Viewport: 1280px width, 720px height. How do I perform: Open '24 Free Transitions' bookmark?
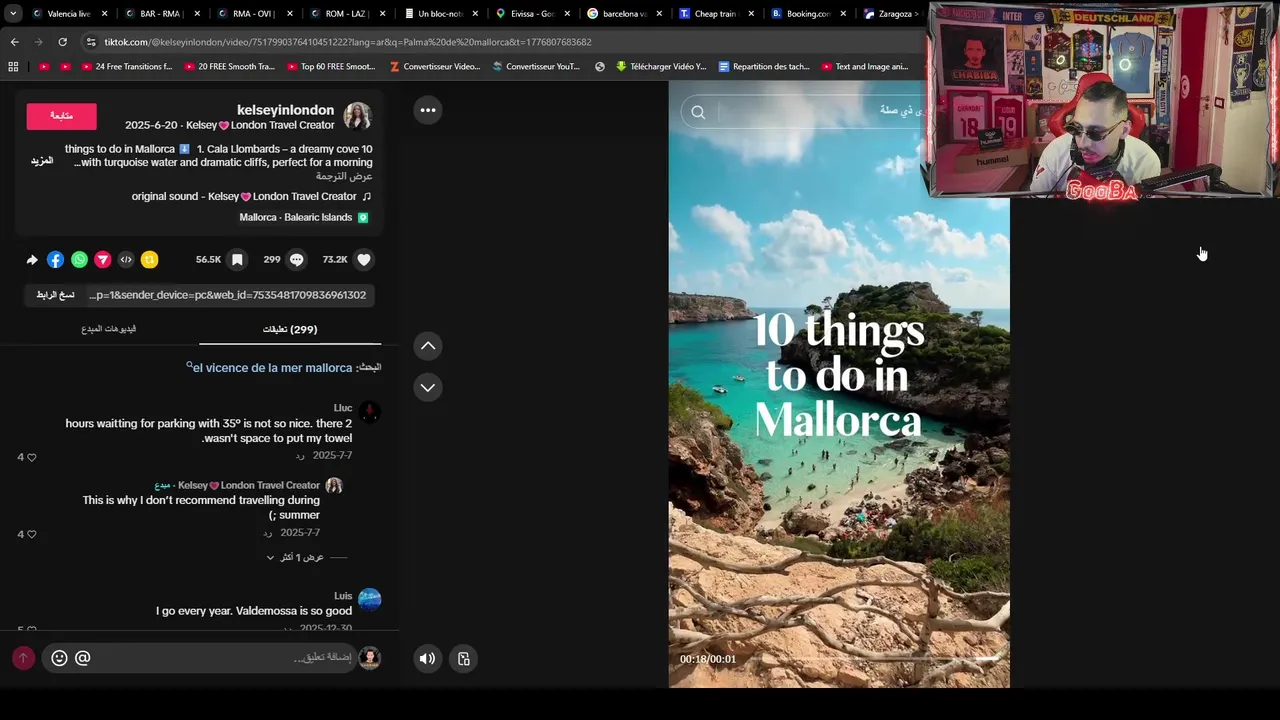125,67
